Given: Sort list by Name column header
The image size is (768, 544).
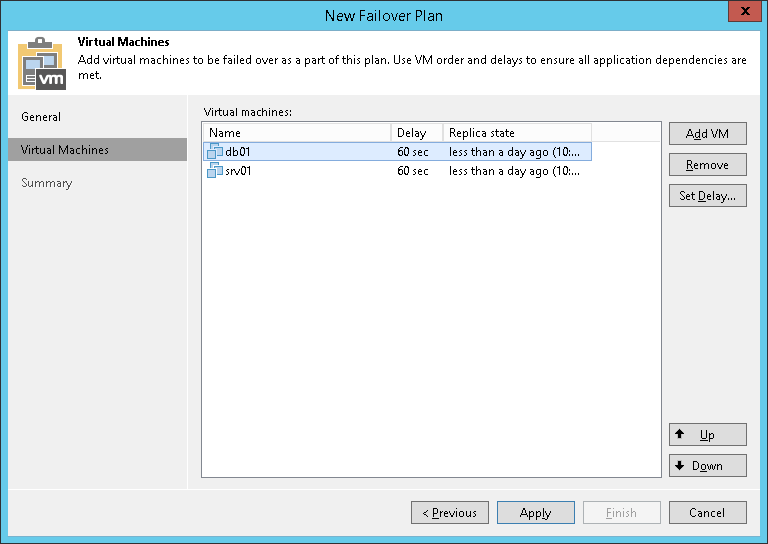Looking at the screenshot, I should pyautogui.click(x=296, y=133).
